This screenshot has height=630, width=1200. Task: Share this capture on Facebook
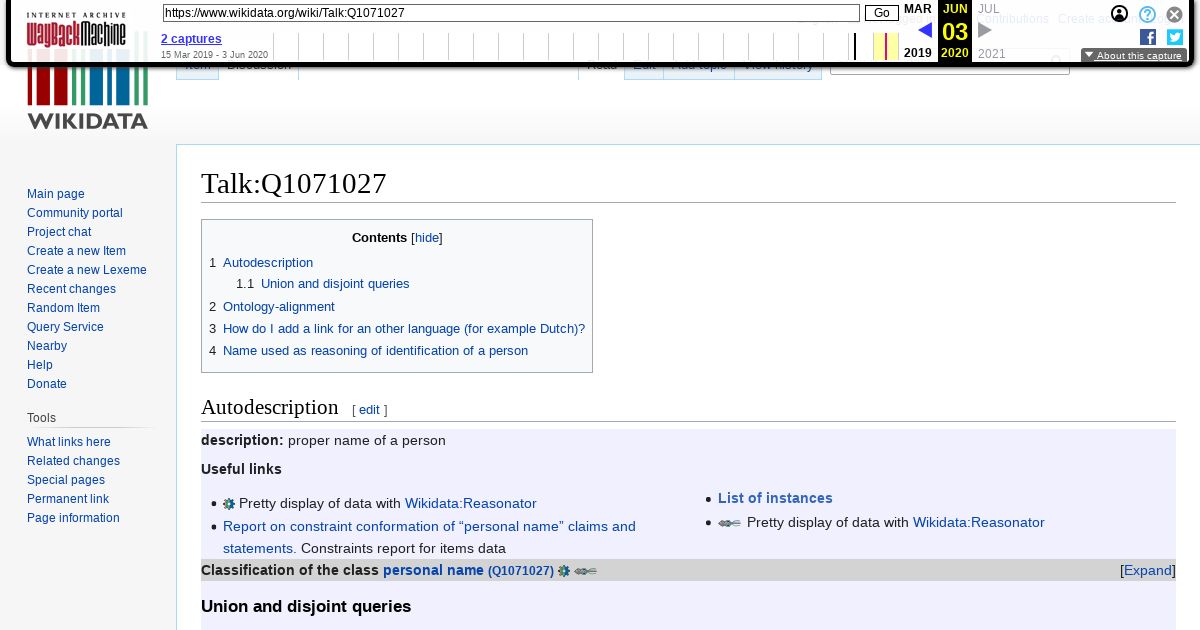[x=1148, y=37]
